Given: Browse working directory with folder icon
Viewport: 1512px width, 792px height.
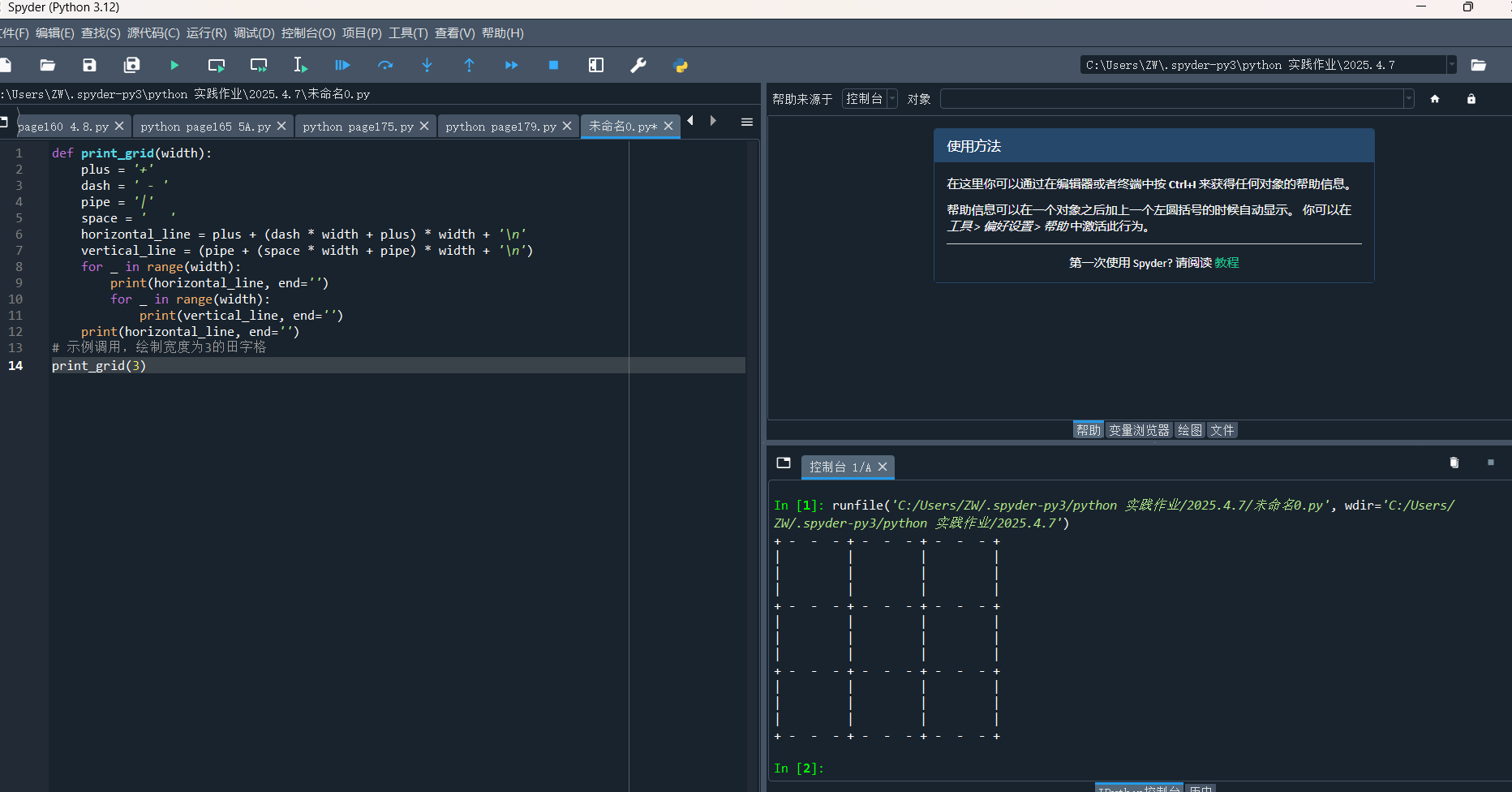Looking at the screenshot, I should point(1479,65).
